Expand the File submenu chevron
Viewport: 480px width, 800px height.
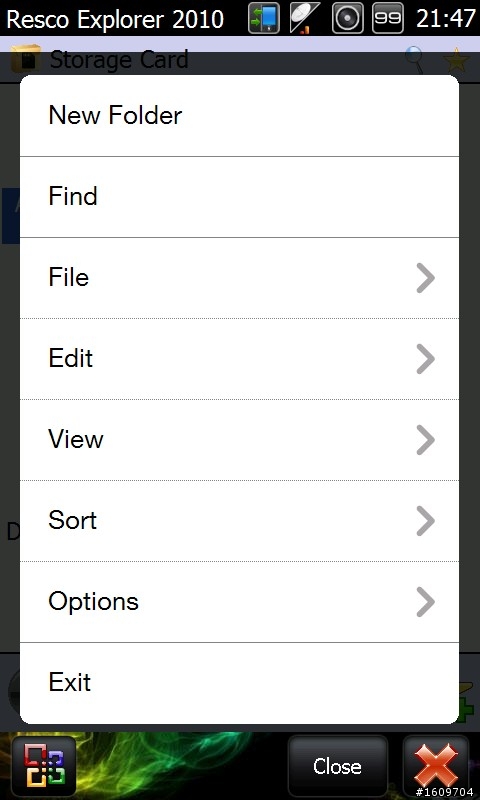coord(425,278)
